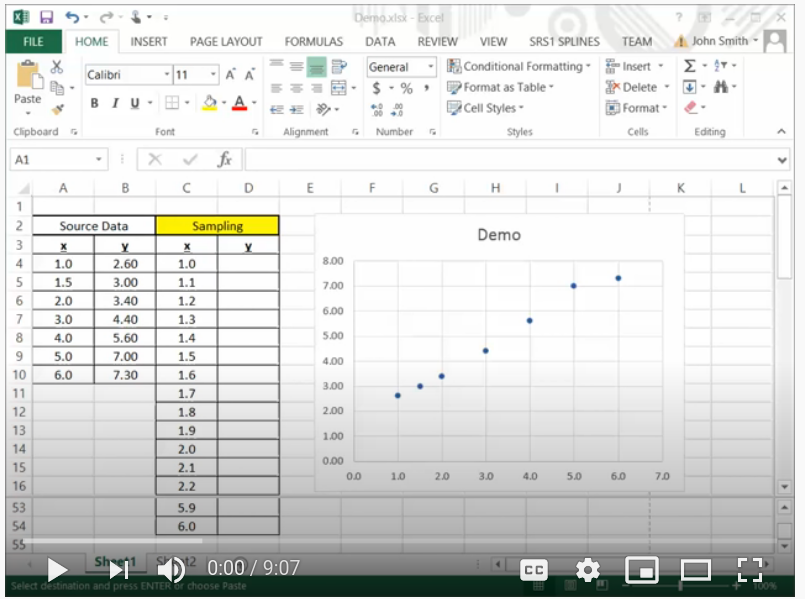Apply Italic formatting in the ribbon
This screenshot has height=599, width=805.
tap(115, 104)
